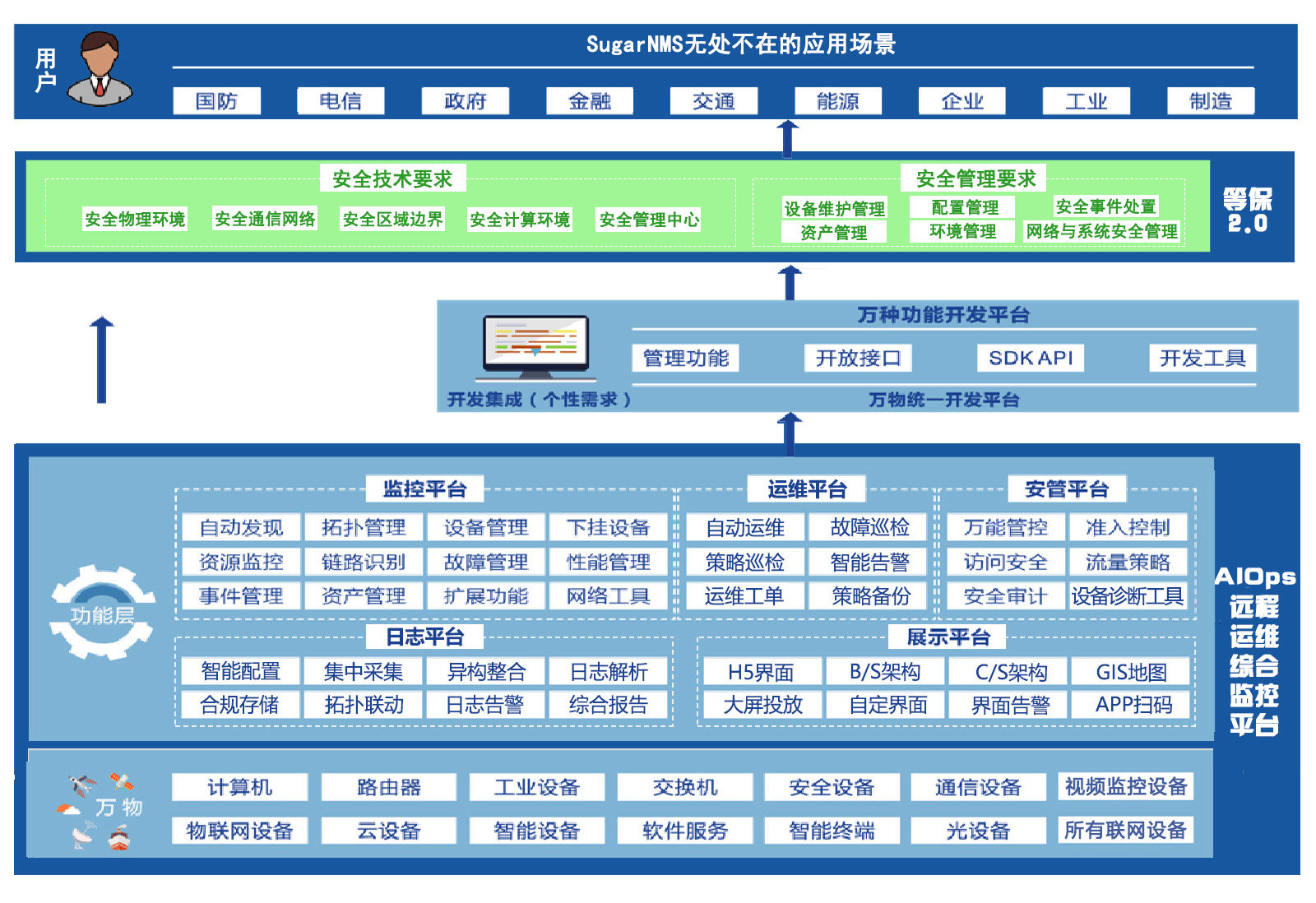Click the 智能告警 cell
The image size is (1316, 903).
tap(869, 562)
